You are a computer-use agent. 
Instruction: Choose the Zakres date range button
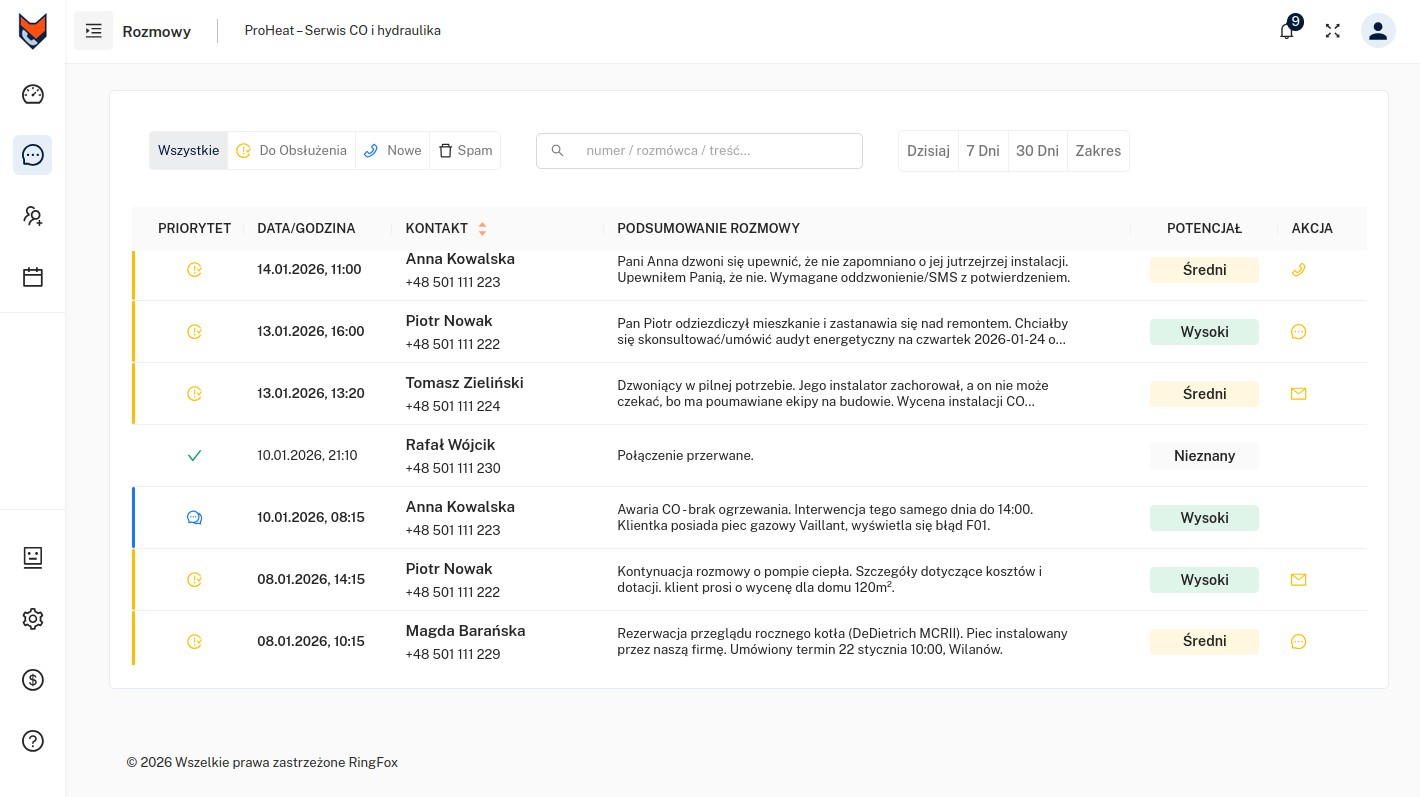1097,151
